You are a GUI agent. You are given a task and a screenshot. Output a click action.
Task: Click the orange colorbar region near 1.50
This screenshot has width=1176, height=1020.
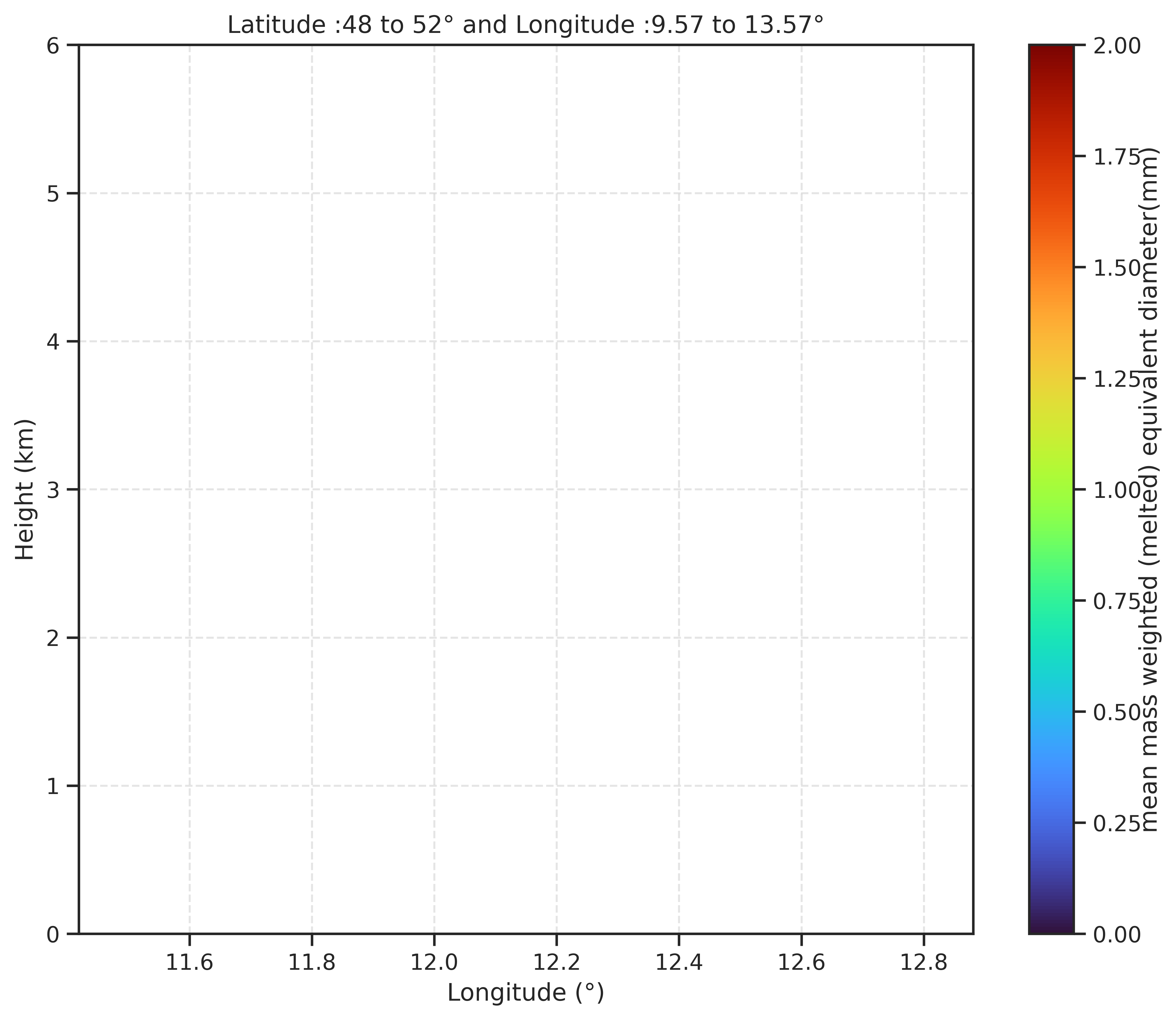(x=1051, y=267)
